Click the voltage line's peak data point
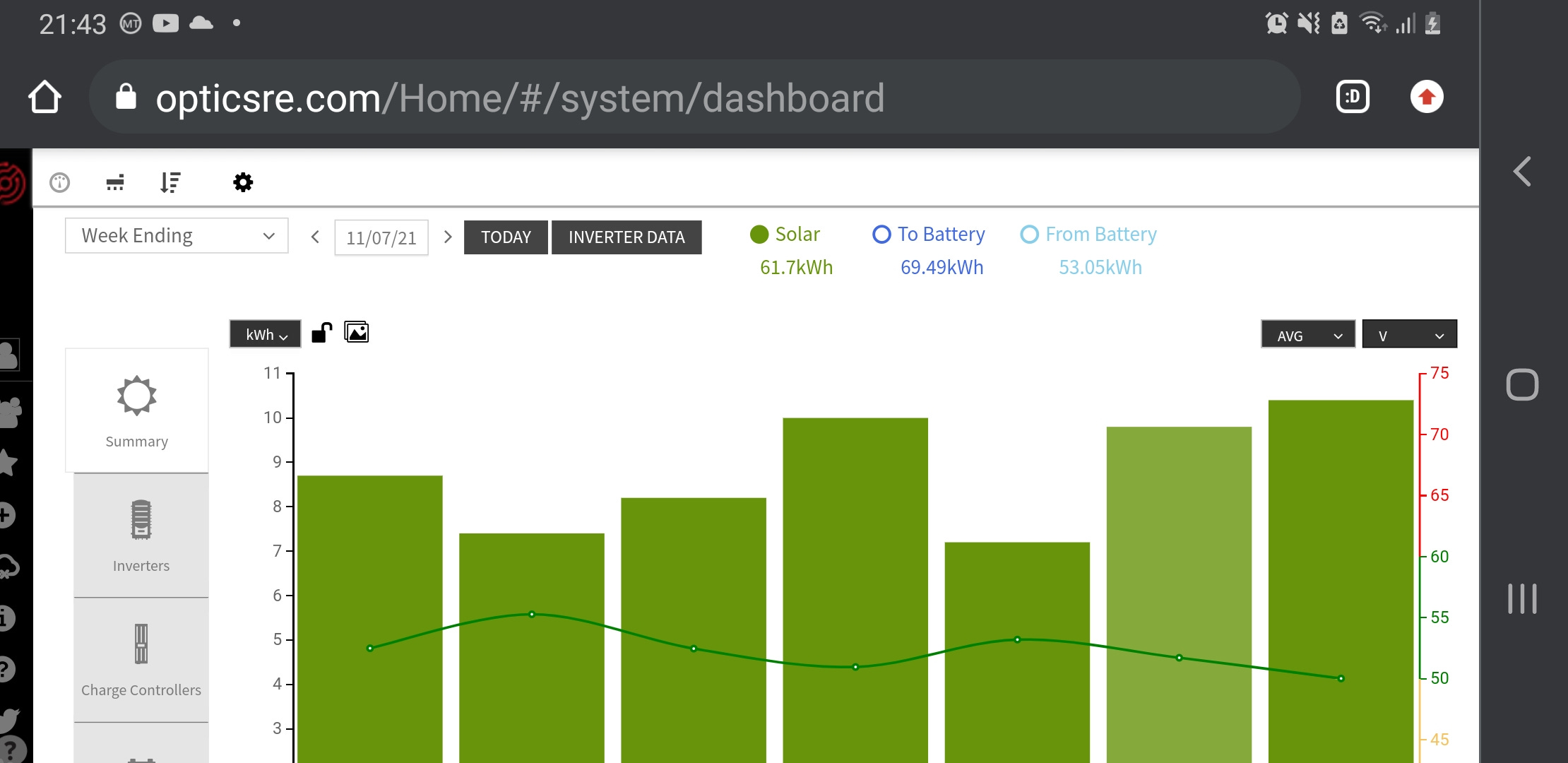1568x763 pixels. 532,614
